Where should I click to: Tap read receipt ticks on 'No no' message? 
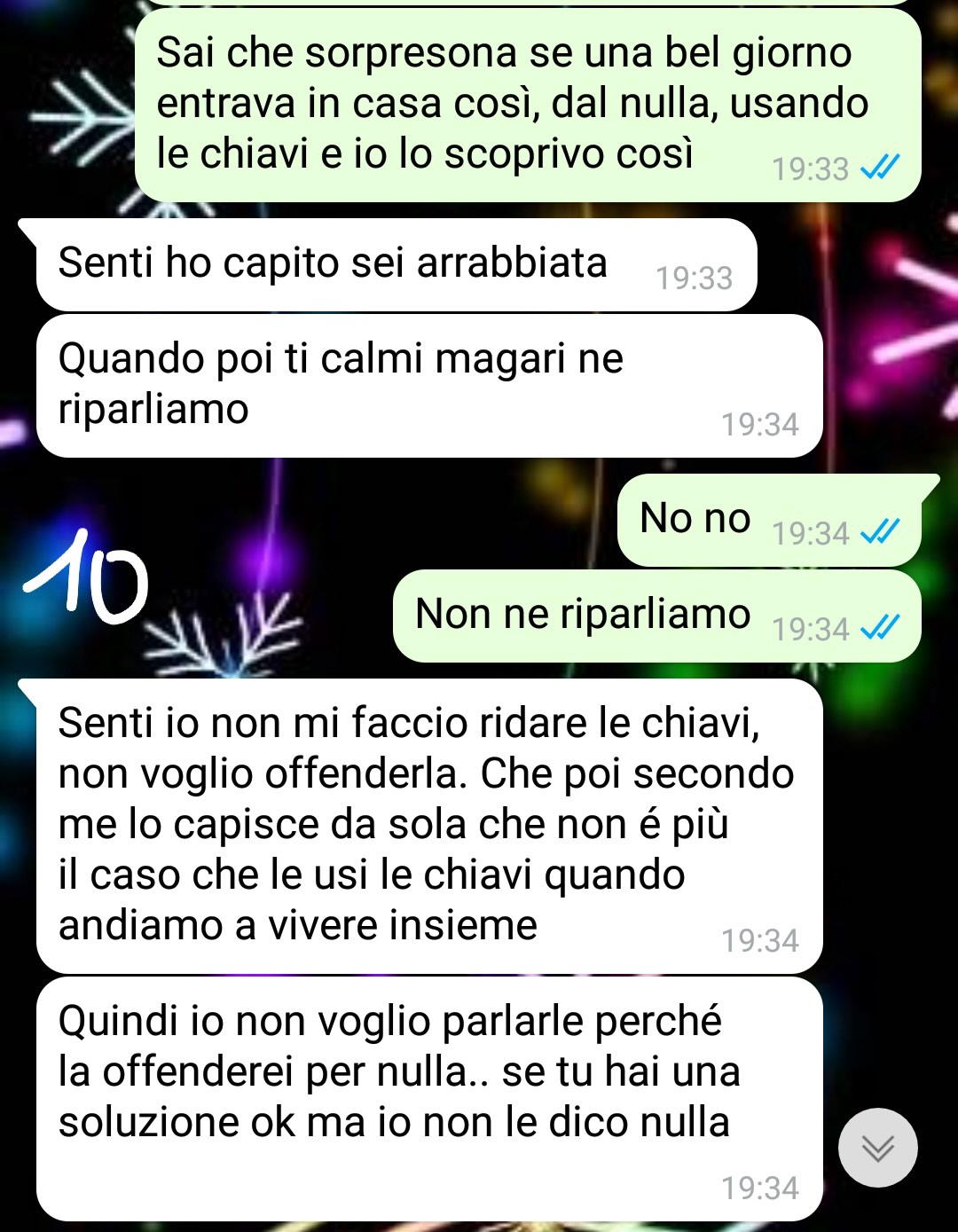point(881,531)
